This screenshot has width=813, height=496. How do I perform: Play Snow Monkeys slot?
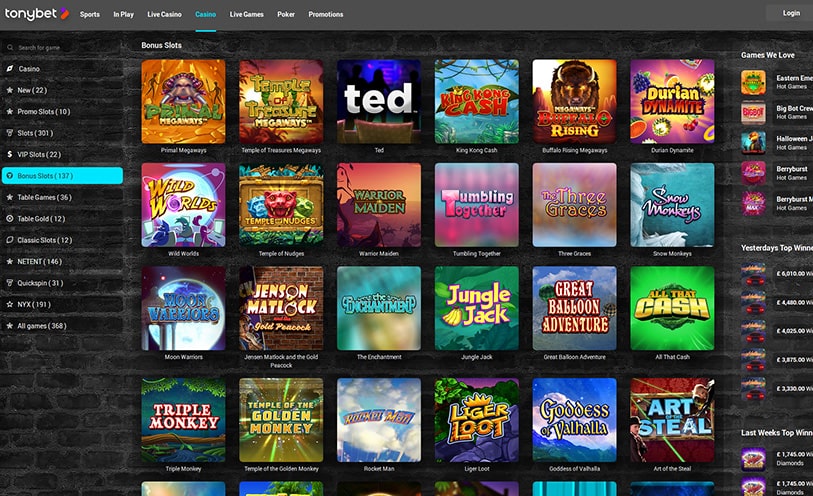tap(672, 205)
